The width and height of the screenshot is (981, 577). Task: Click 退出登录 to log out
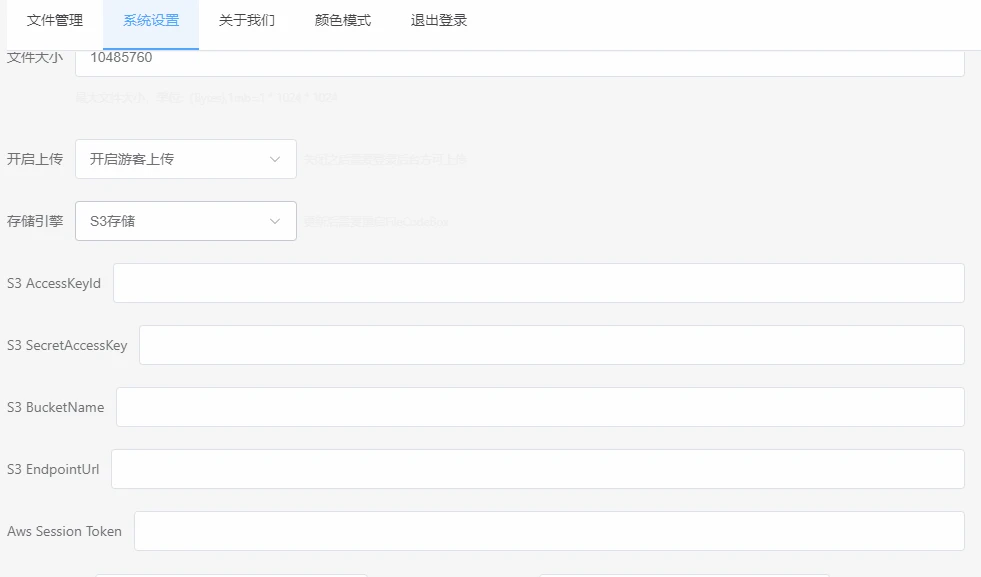(x=439, y=20)
